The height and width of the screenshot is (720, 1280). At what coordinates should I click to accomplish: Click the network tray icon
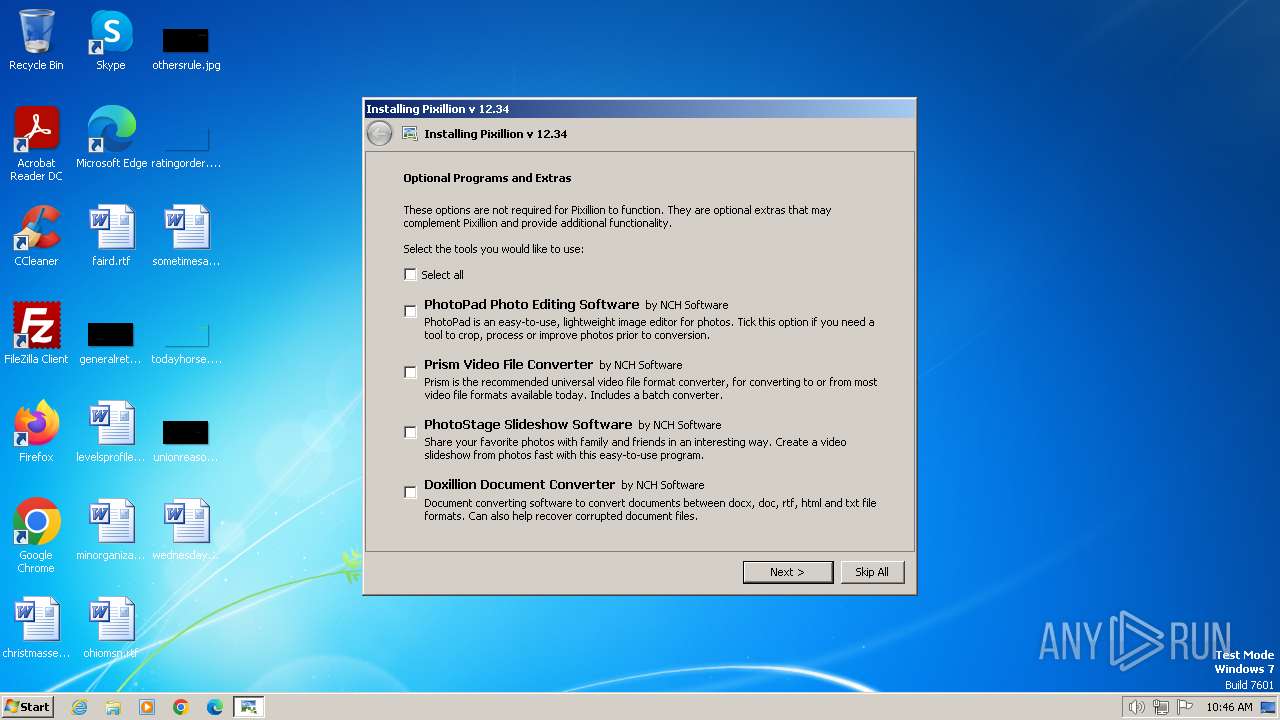pos(1161,707)
